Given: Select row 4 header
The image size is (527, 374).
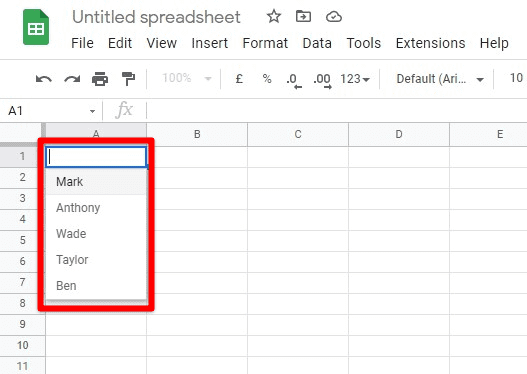Looking at the screenshot, I should click(22, 219).
